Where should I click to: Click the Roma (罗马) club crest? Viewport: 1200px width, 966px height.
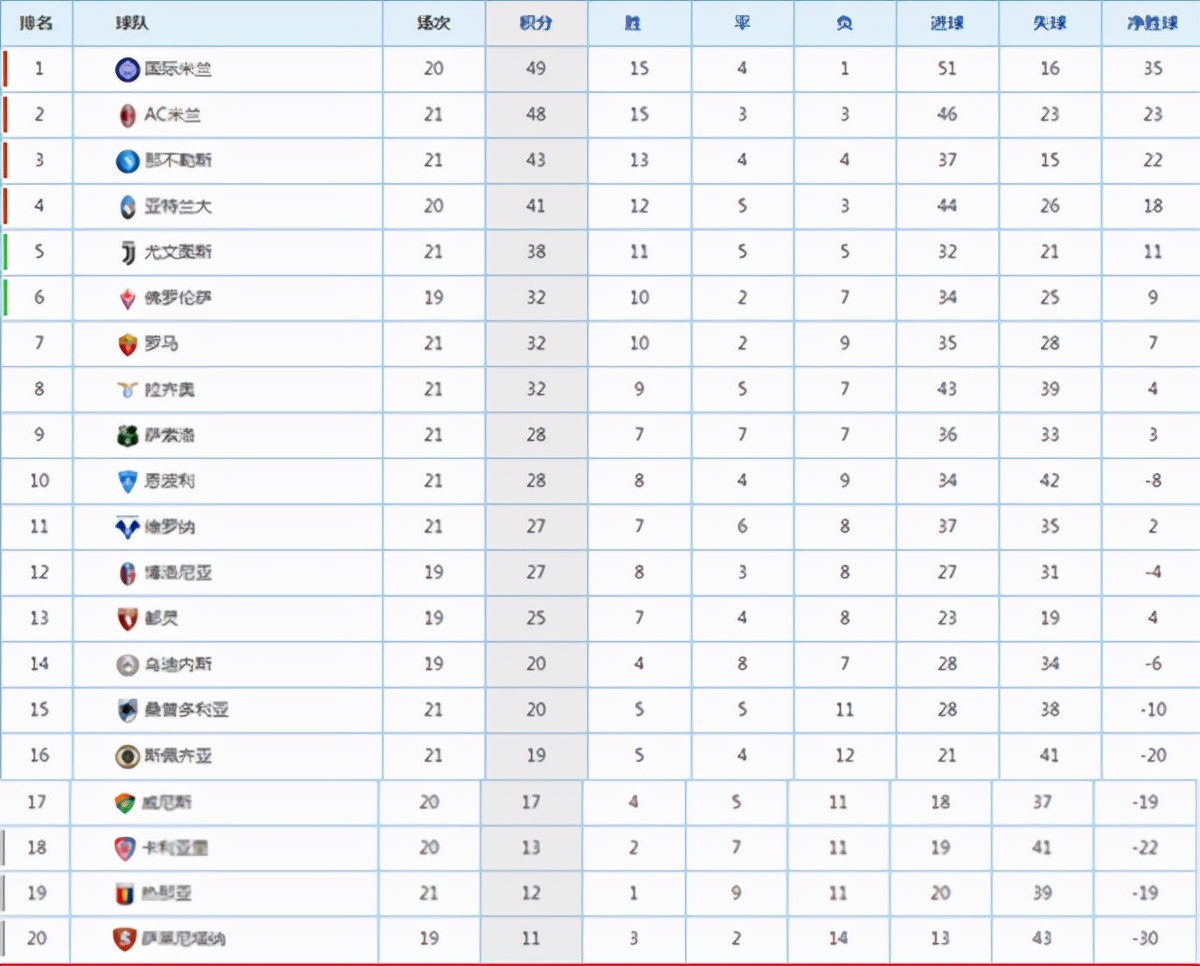coord(127,345)
